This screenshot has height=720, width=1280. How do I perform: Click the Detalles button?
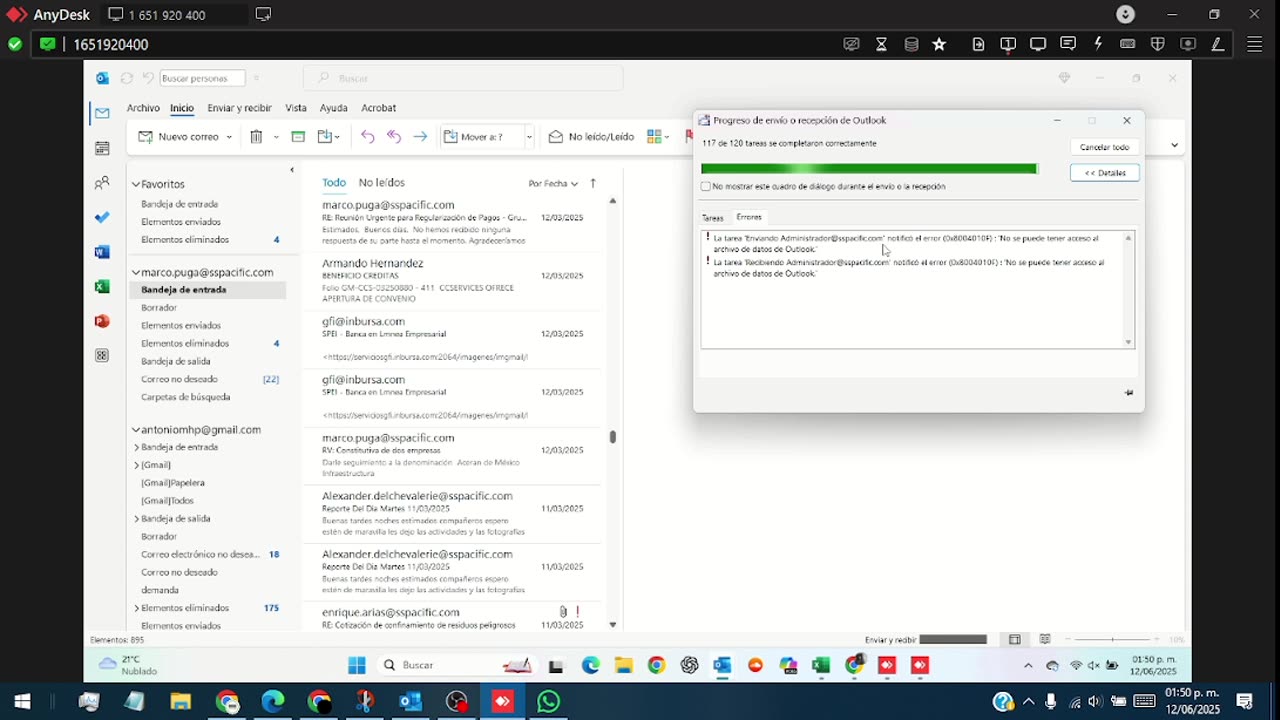click(1105, 173)
